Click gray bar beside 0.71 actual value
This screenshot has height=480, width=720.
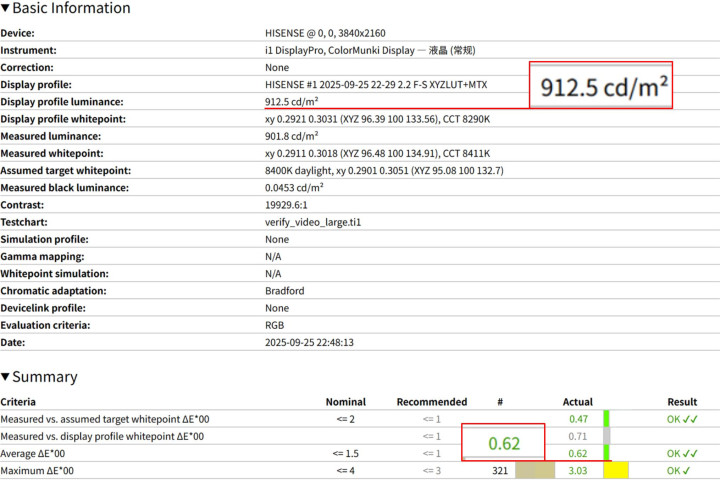[606, 436]
